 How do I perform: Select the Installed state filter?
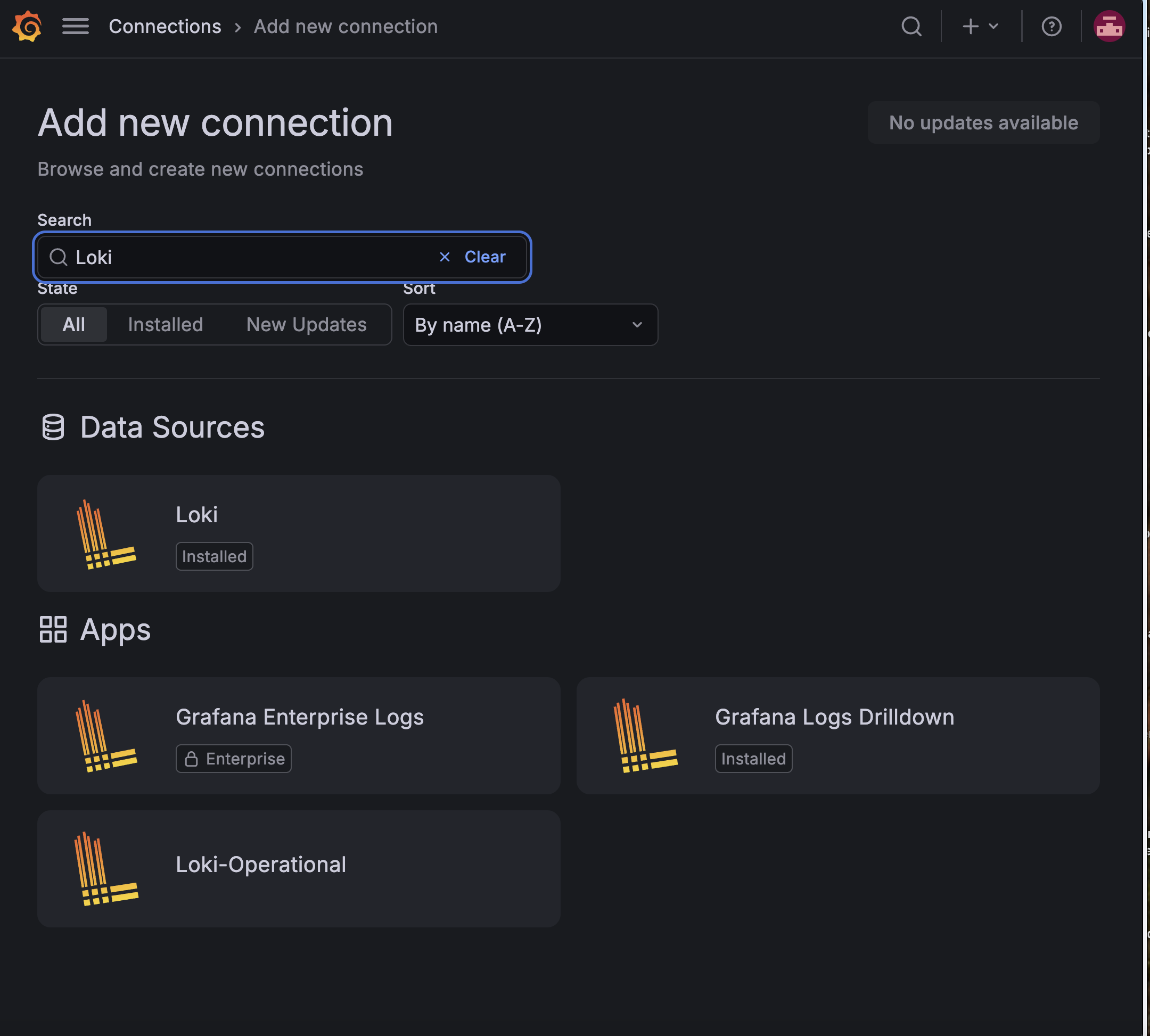(x=165, y=325)
